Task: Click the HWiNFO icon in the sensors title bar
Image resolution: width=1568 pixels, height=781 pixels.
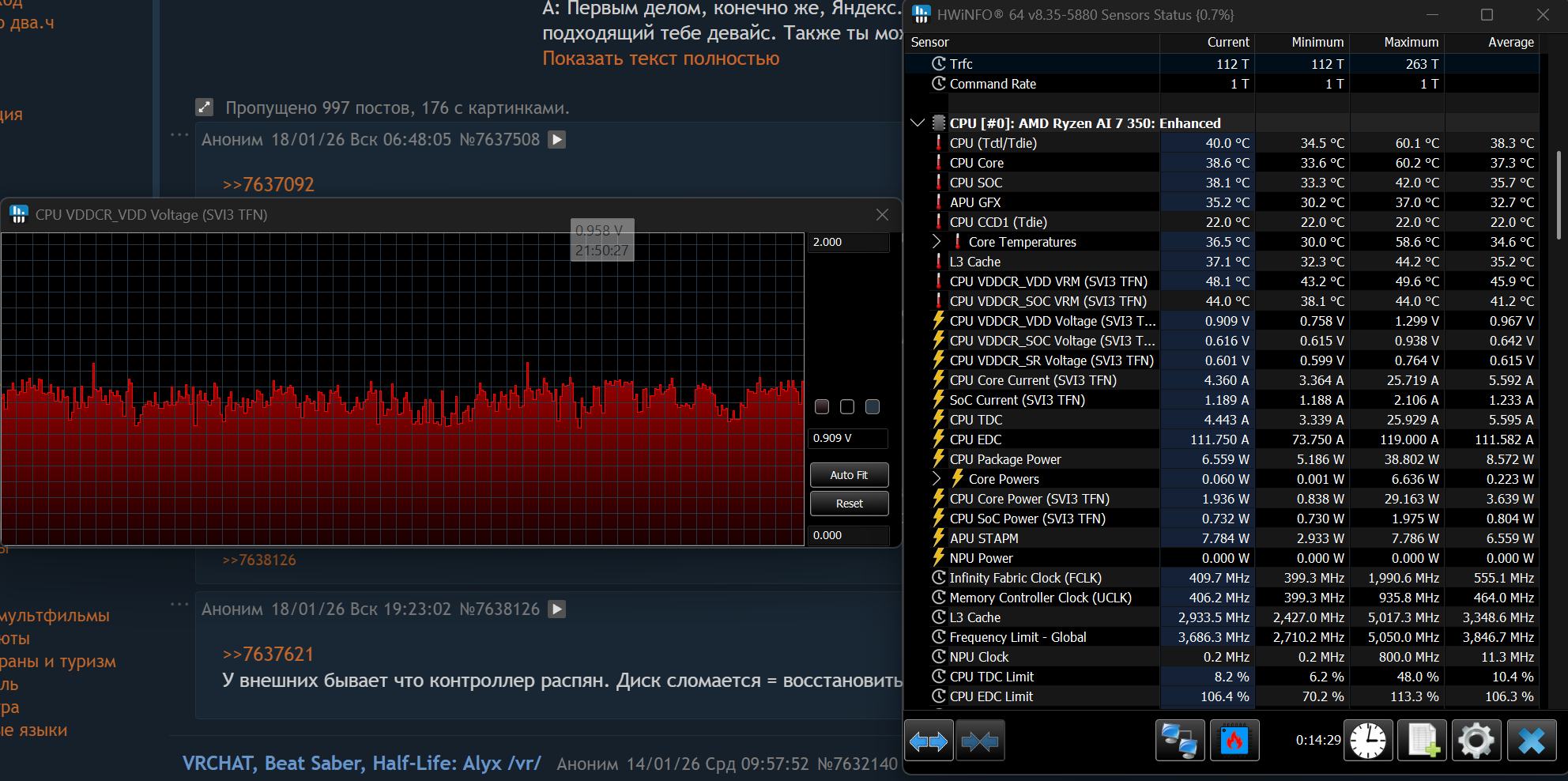Action: coord(922,14)
